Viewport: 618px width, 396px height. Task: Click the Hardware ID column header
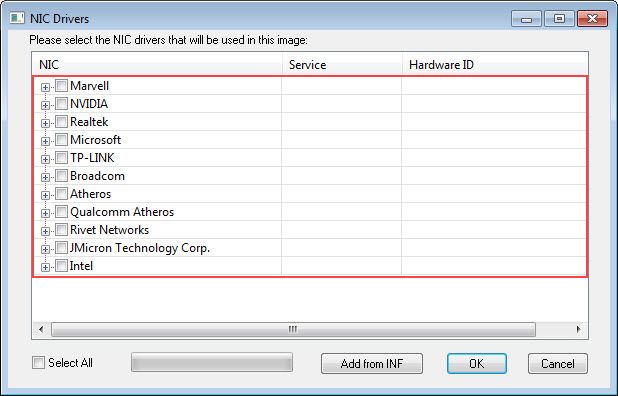pyautogui.click(x=495, y=64)
